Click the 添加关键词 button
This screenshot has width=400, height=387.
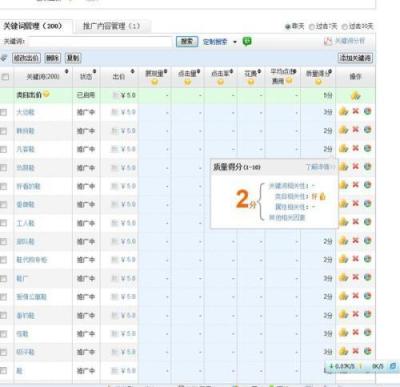click(355, 58)
